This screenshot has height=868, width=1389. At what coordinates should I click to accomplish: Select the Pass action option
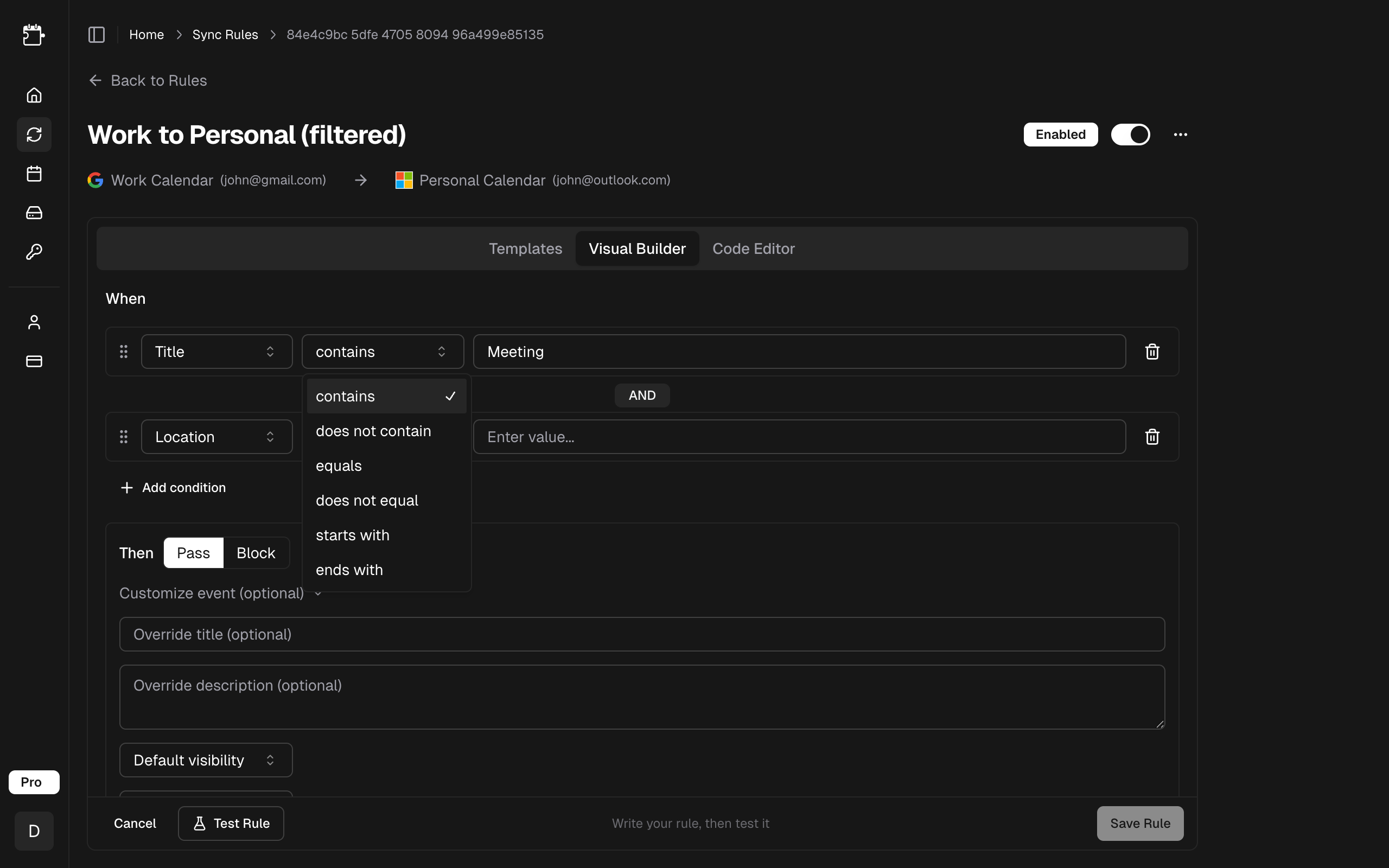pos(193,553)
